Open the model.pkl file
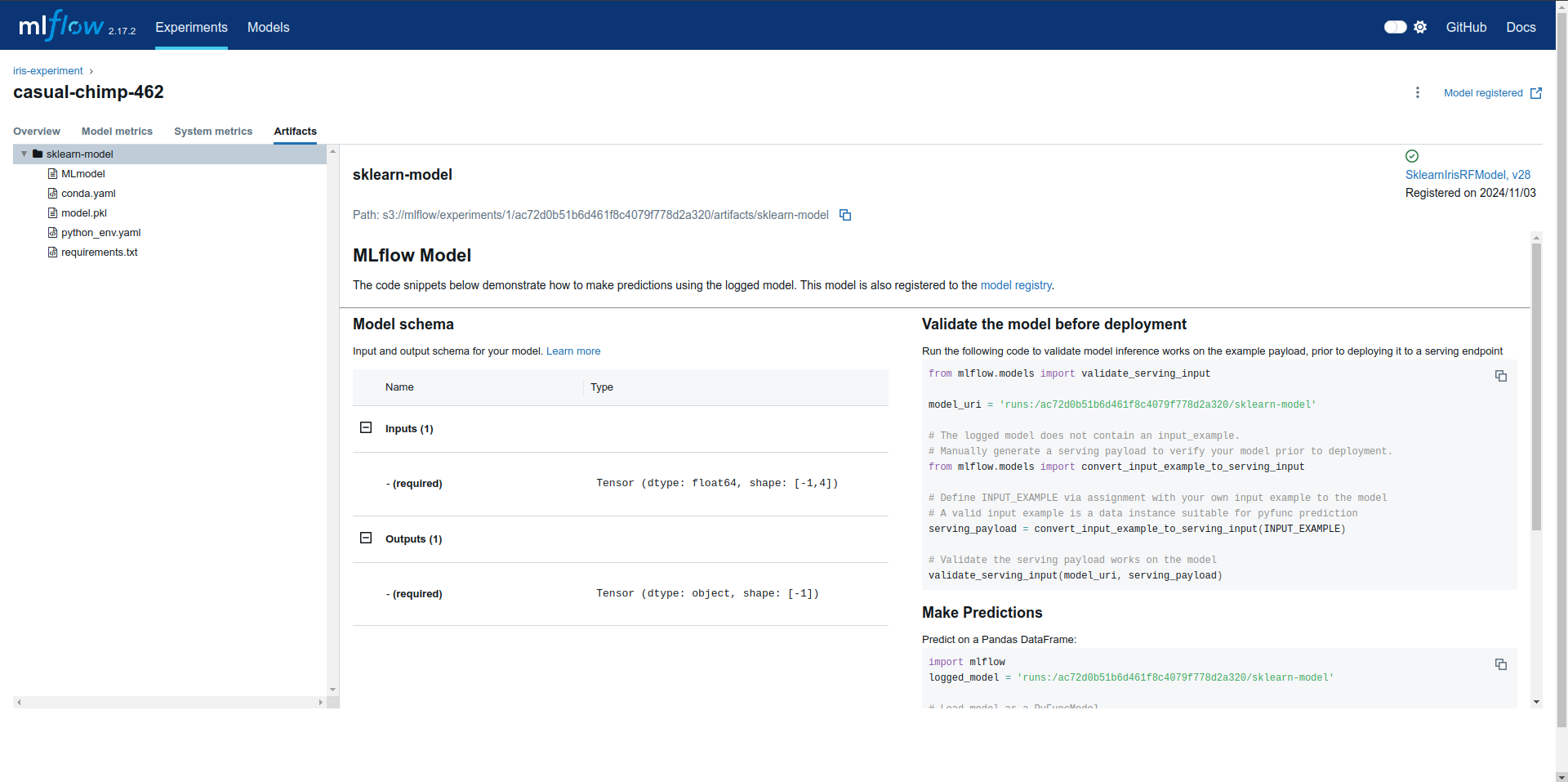1568x782 pixels. (x=84, y=213)
